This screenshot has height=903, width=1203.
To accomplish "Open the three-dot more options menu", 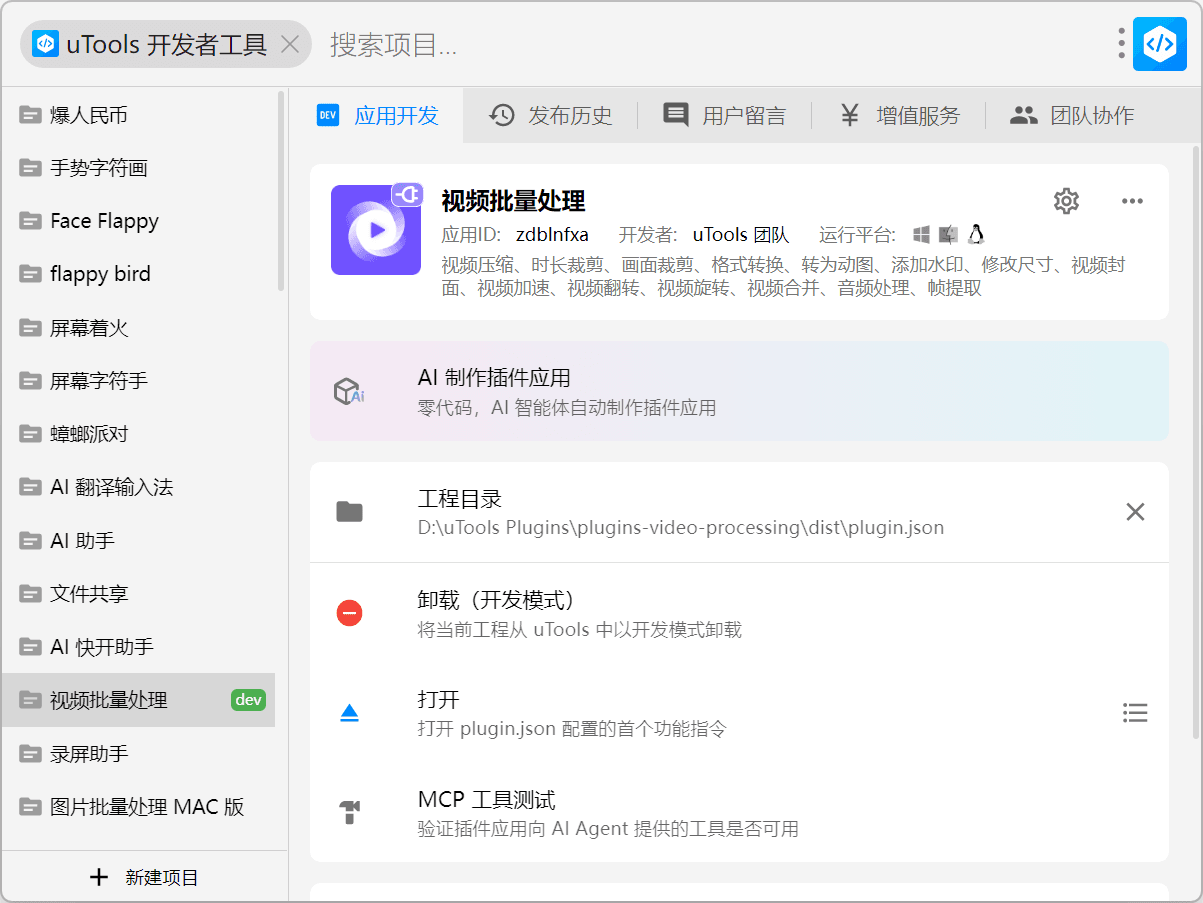I will coord(1132,201).
